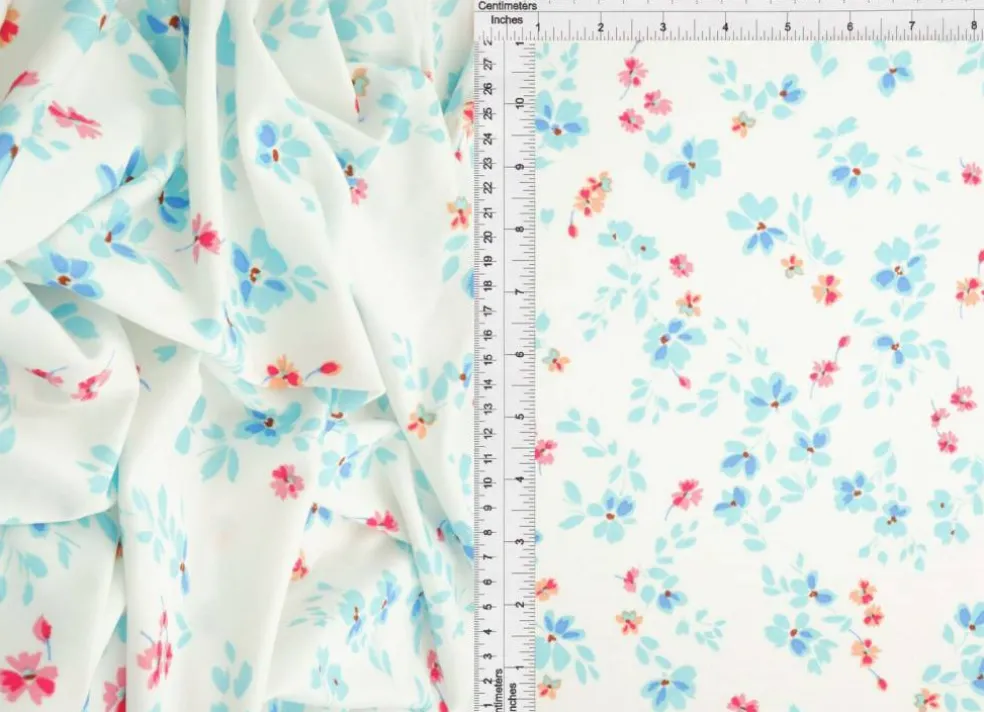Click the "Centimeters" label above the ruler
This screenshot has height=712, width=984.
tap(507, 6)
